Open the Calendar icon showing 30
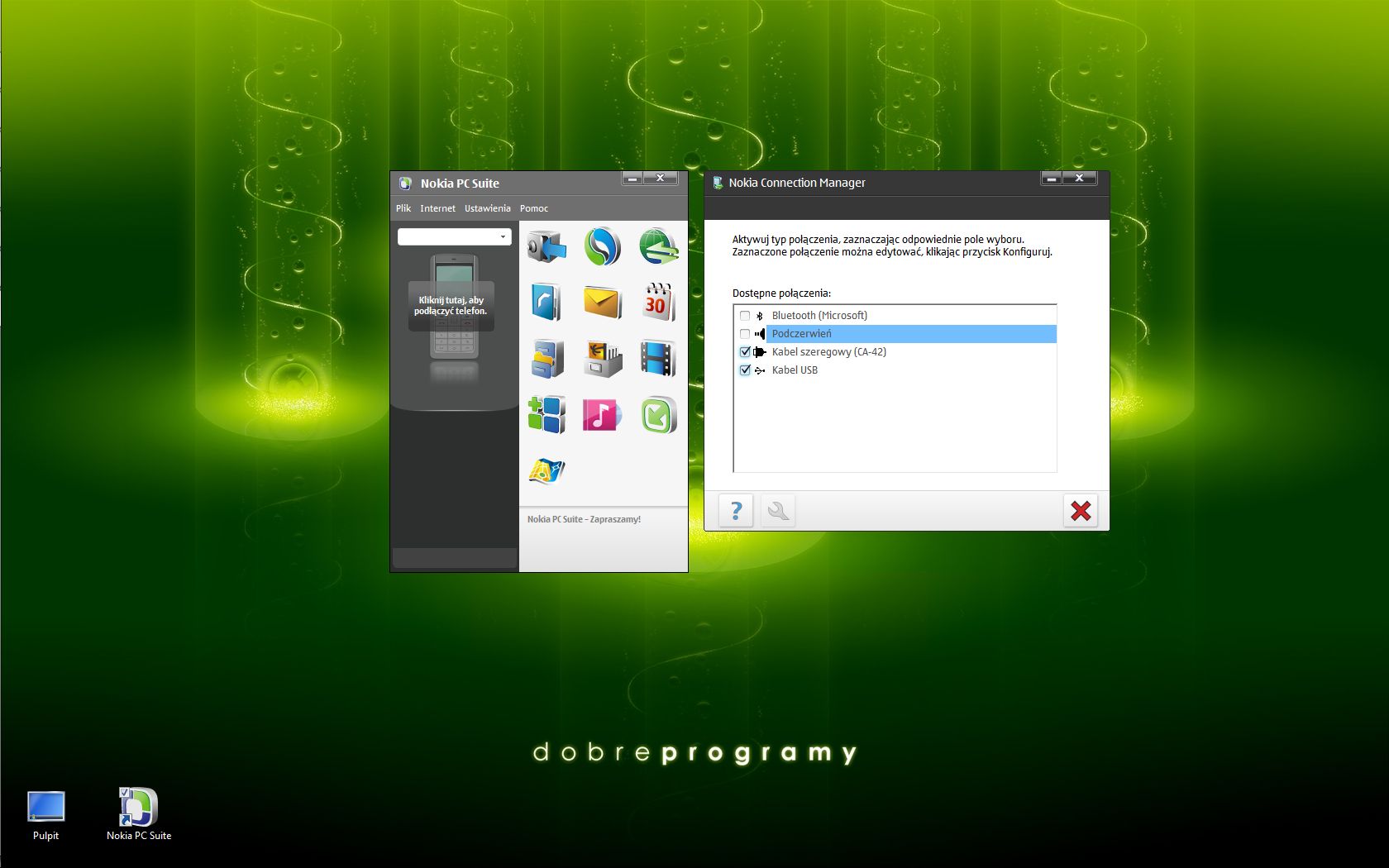Image resolution: width=1389 pixels, height=868 pixels. (658, 302)
